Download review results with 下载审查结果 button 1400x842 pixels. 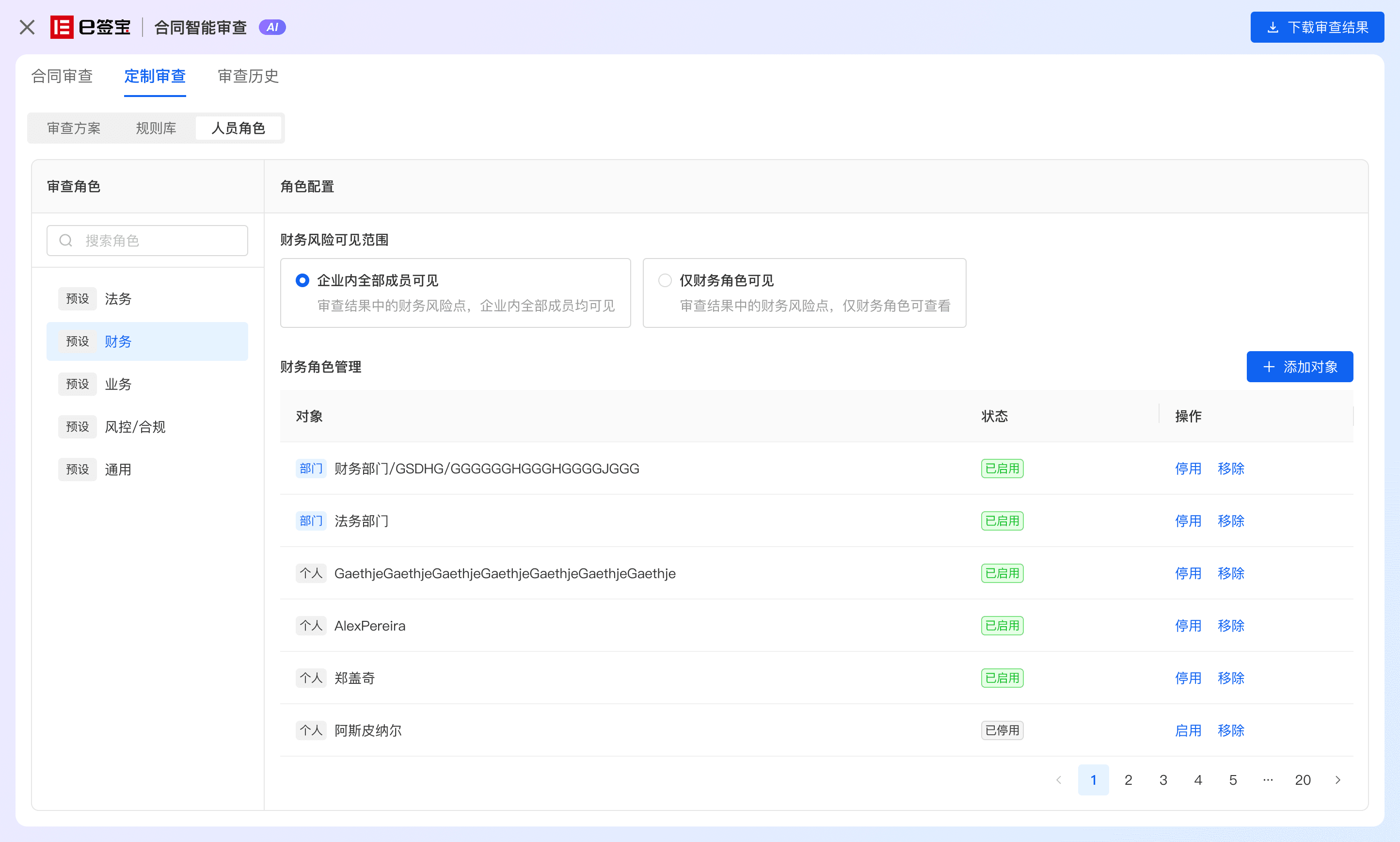1317,27
